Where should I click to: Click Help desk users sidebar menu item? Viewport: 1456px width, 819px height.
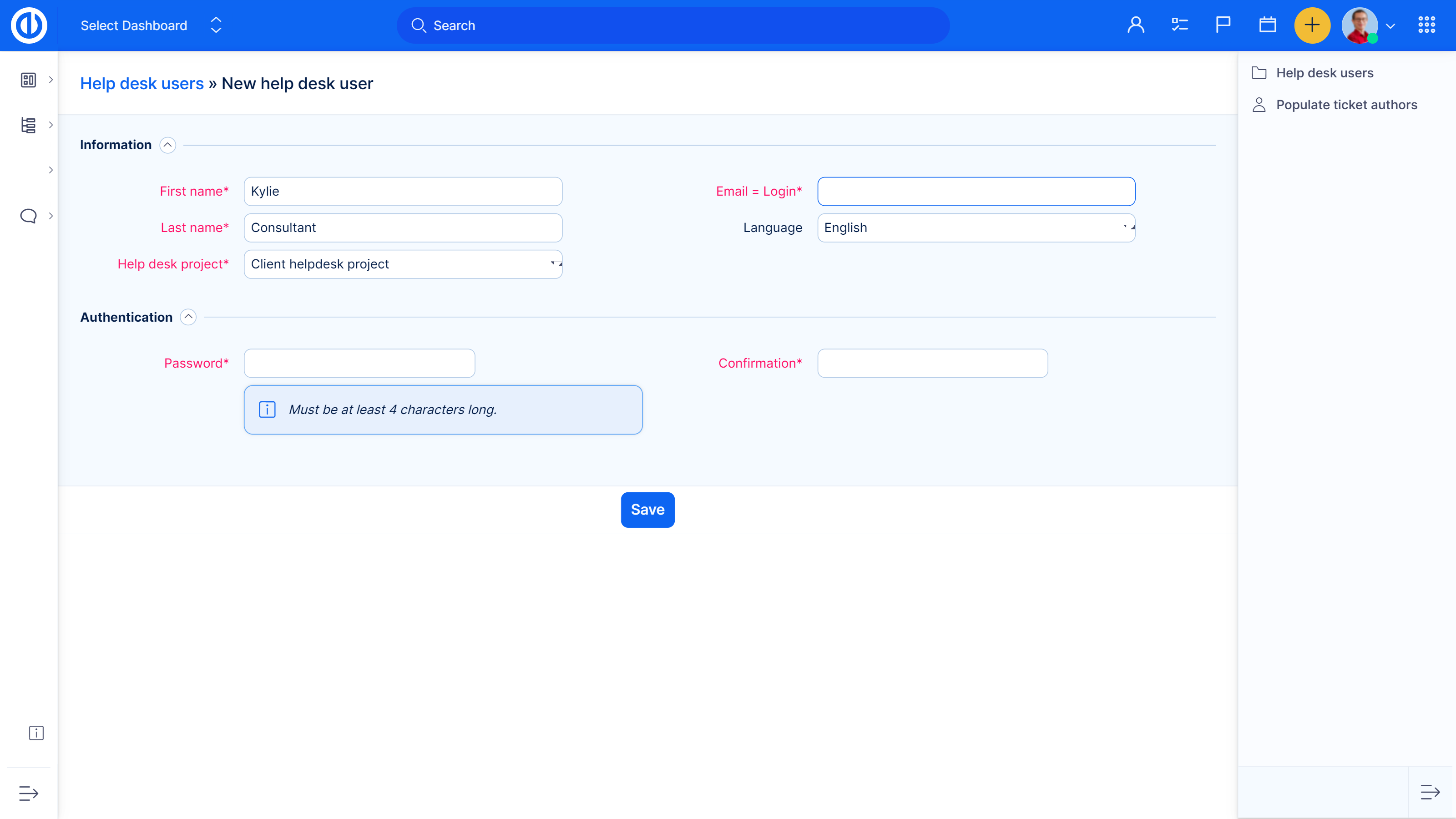point(1325,72)
